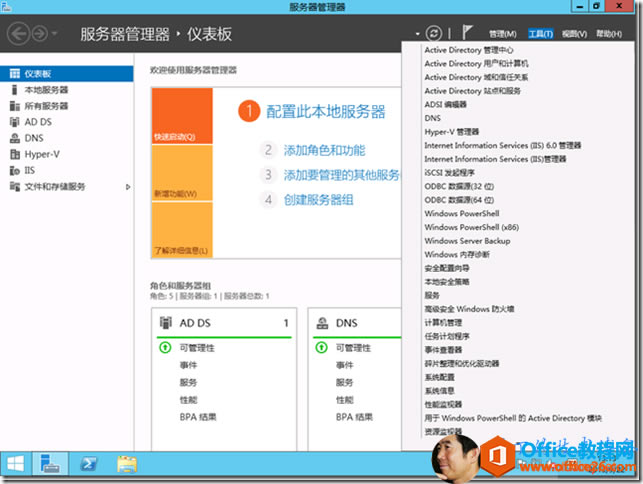Open the 管理(M) menu

[503, 34]
